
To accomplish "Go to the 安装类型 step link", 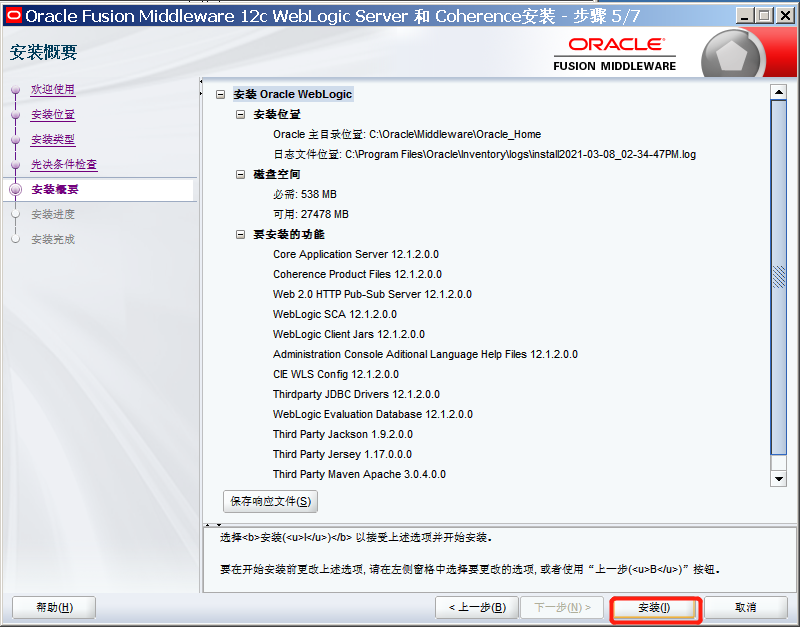I will [x=53, y=139].
